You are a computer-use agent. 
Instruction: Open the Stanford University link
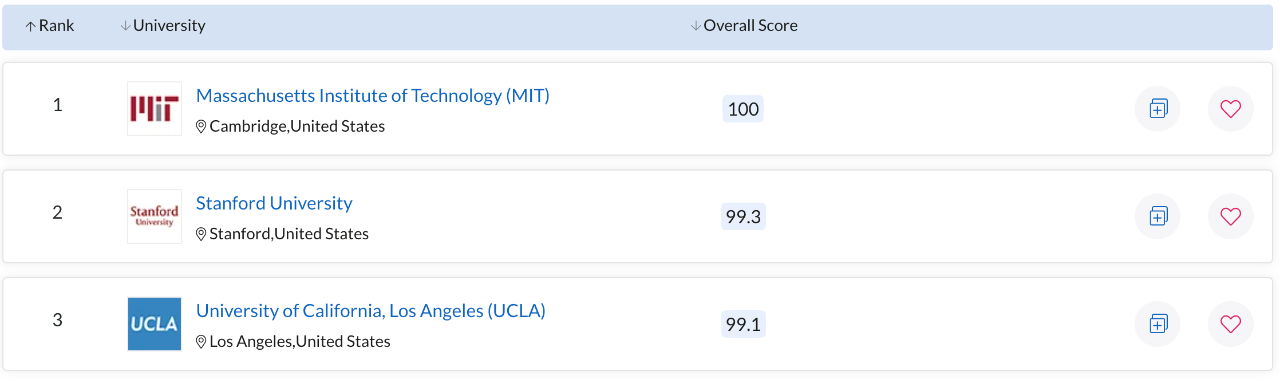click(x=274, y=203)
